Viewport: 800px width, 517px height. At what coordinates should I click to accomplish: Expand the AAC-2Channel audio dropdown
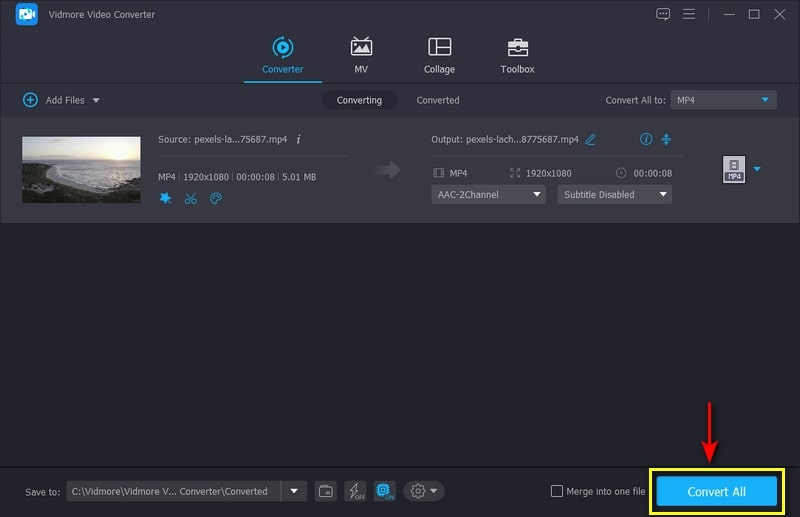489,195
